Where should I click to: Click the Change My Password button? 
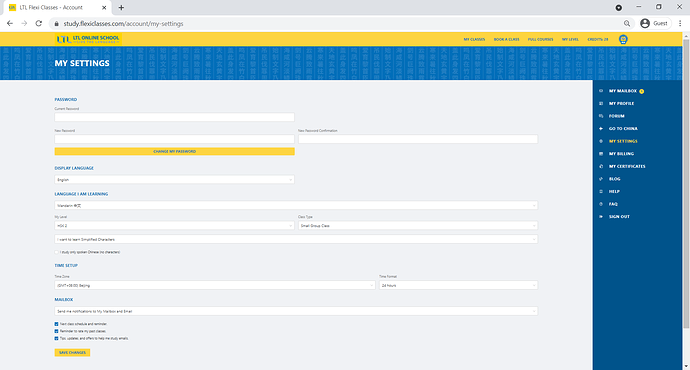[174, 151]
